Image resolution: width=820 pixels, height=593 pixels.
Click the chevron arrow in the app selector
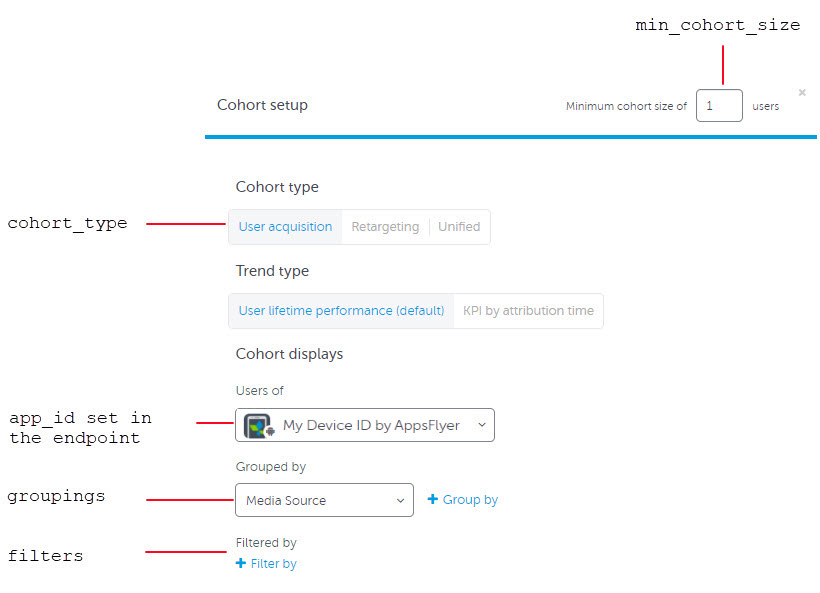point(481,425)
